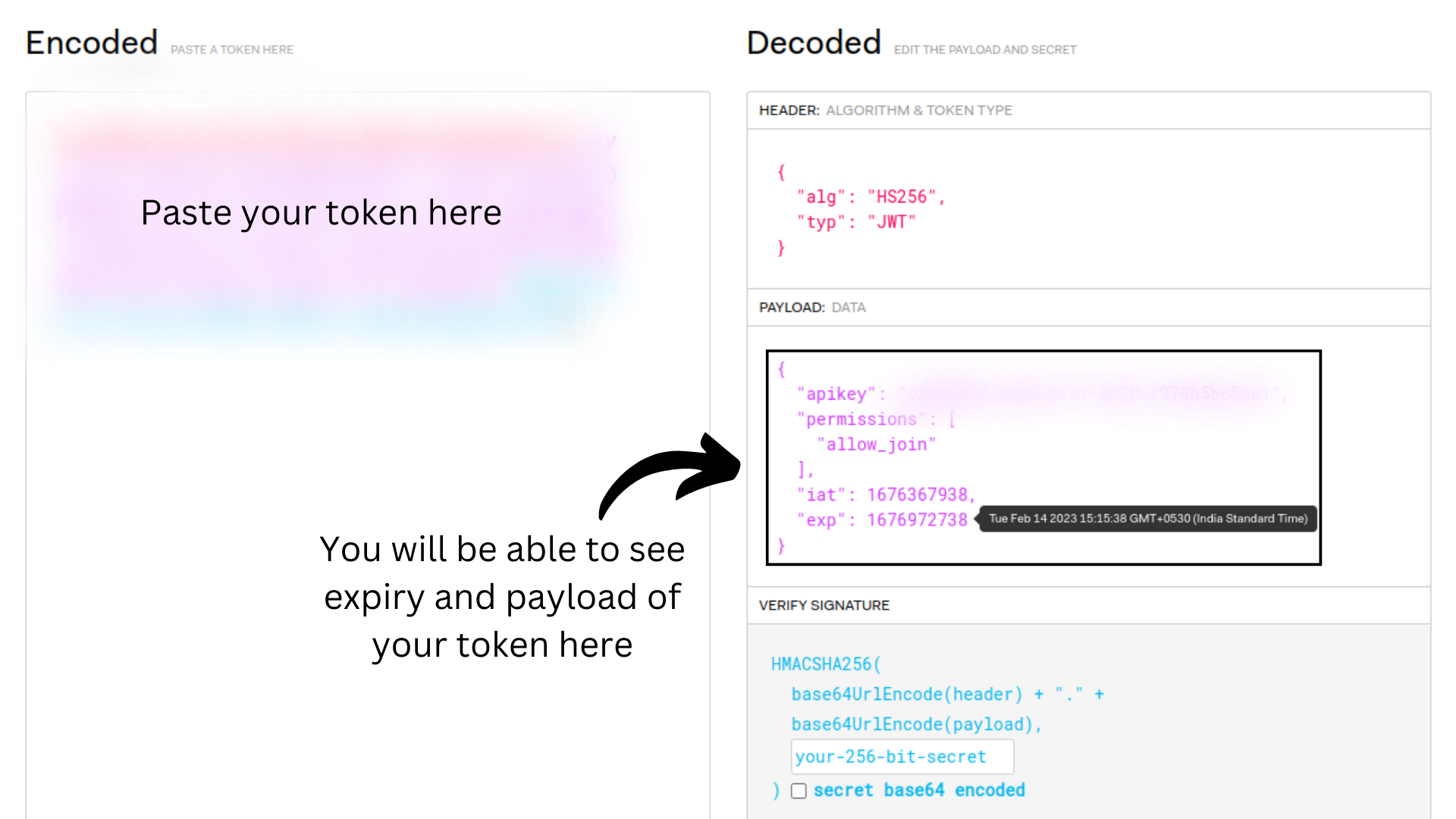Click the HMACSHA256( signature text

pyautogui.click(x=827, y=664)
